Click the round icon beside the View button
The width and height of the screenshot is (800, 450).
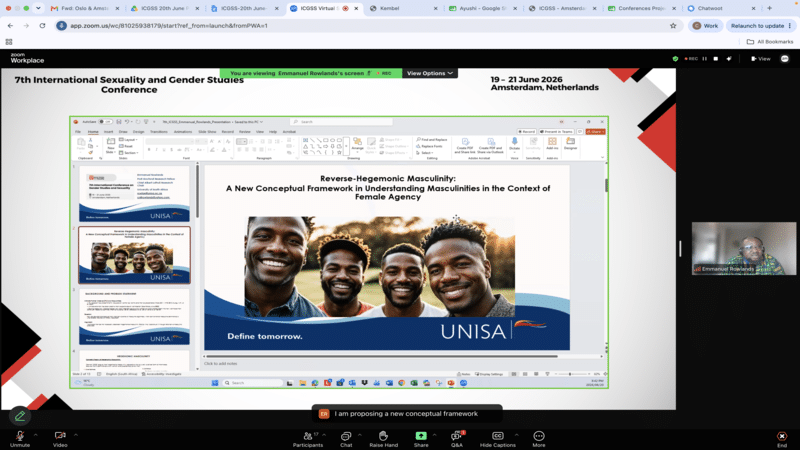coord(785,59)
